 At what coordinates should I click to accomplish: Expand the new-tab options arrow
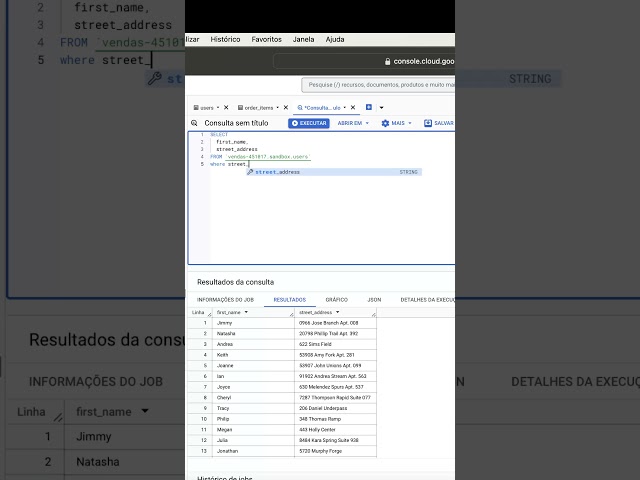pyautogui.click(x=382, y=108)
